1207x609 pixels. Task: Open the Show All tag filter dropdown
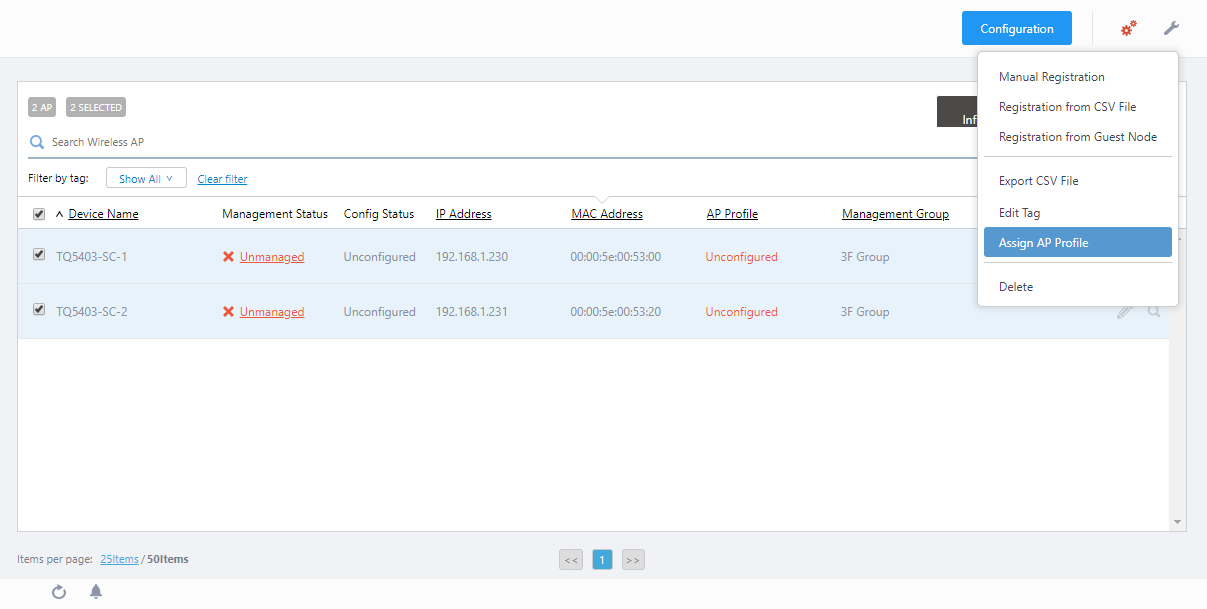[146, 179]
